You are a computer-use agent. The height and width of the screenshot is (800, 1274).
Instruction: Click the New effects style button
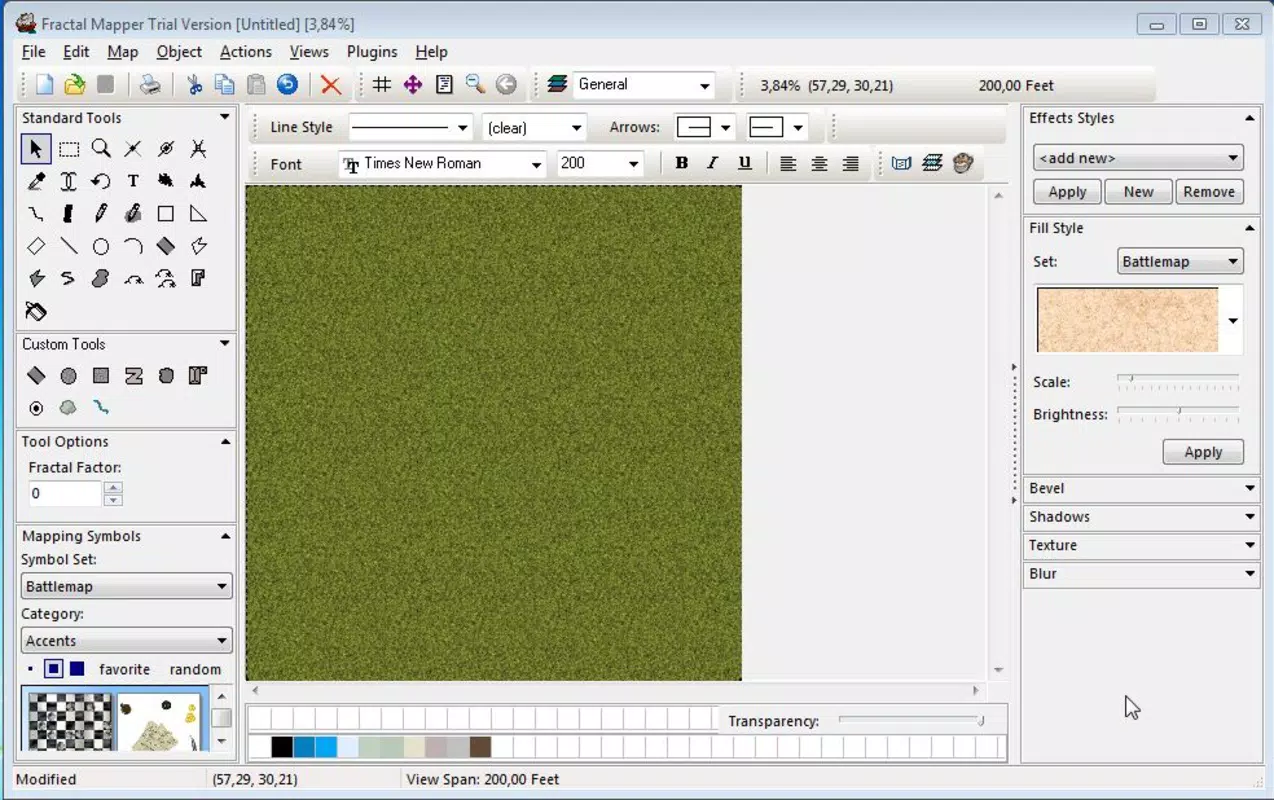(x=1138, y=192)
